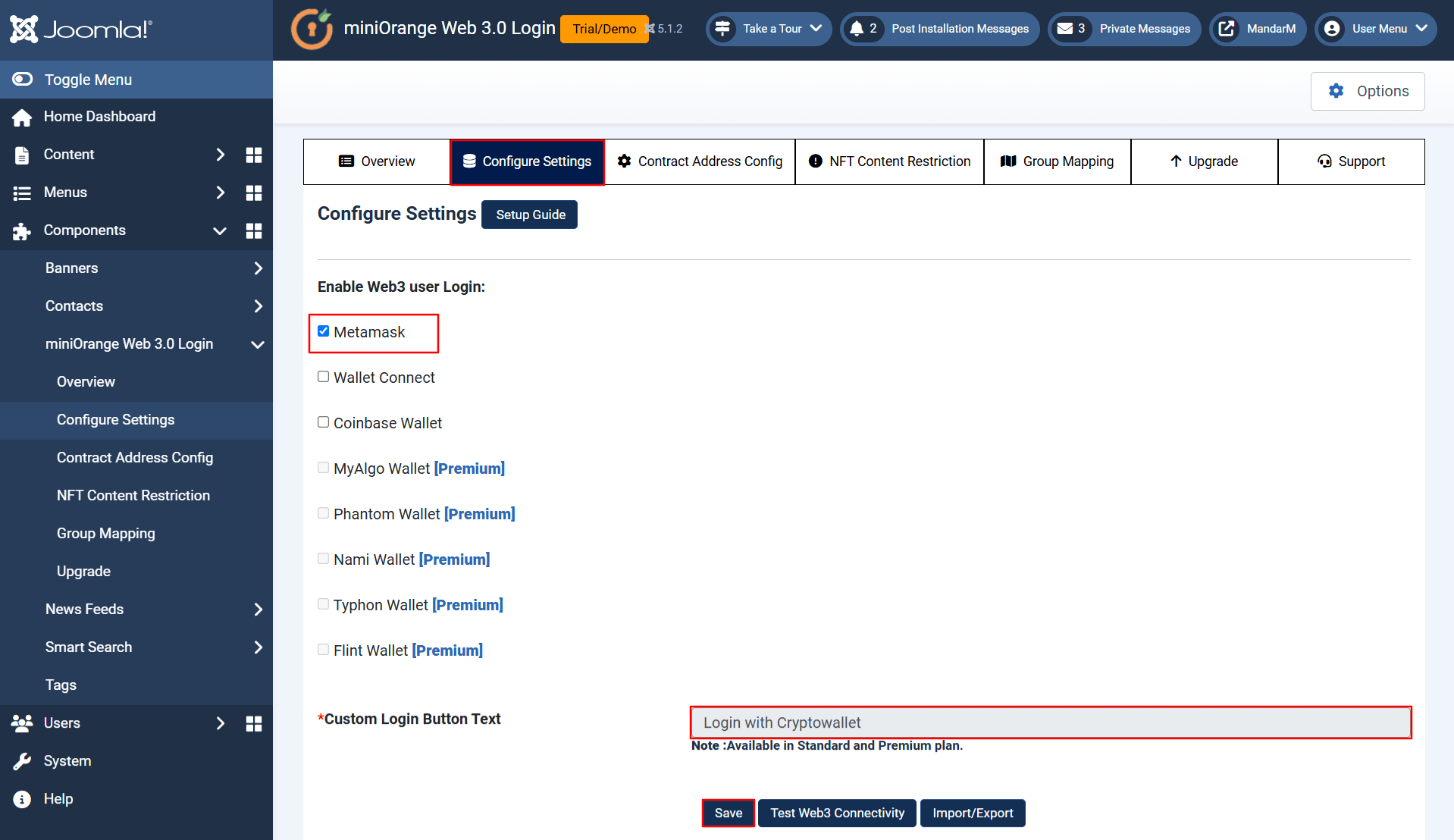Open the Content dashboard grid icon
The height and width of the screenshot is (840, 1454).
coord(254,155)
